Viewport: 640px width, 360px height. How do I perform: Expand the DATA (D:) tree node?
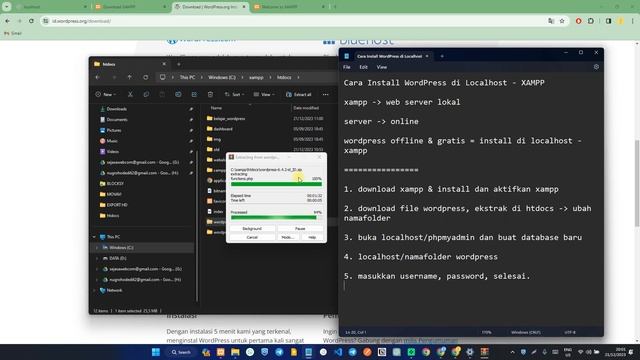tap(97, 258)
